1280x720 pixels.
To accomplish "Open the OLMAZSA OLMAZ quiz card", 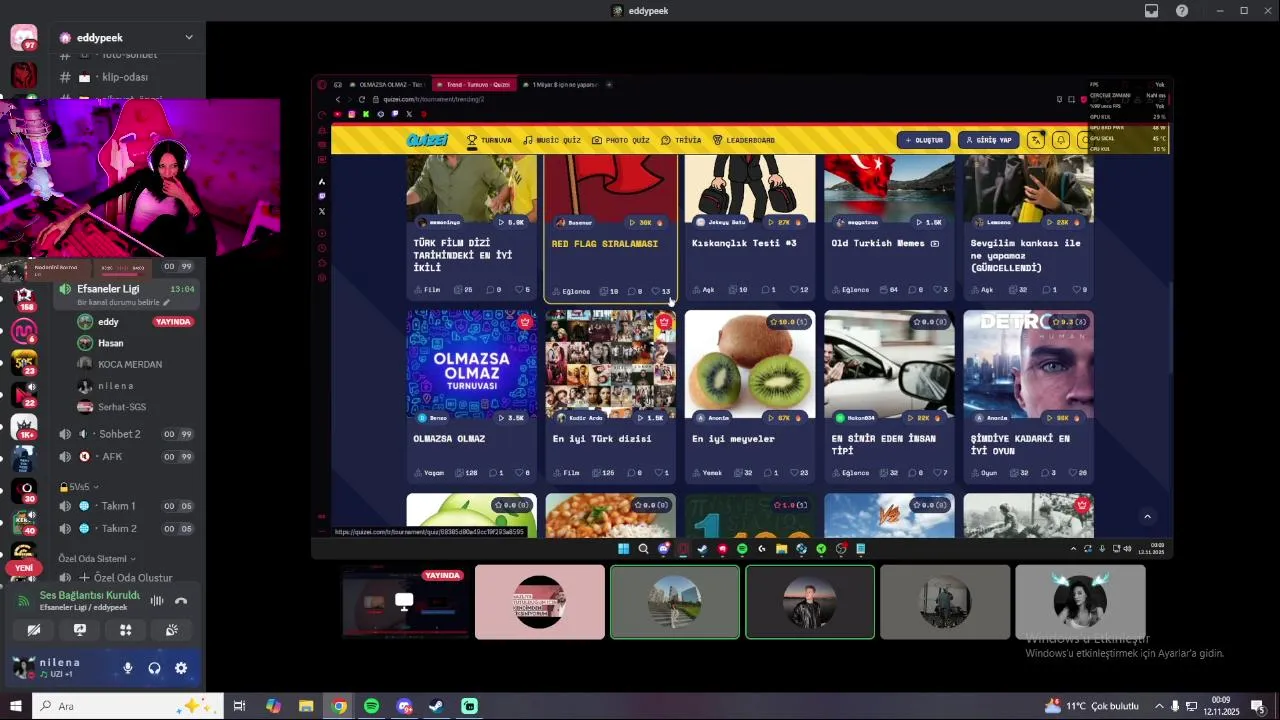I will click(x=471, y=396).
